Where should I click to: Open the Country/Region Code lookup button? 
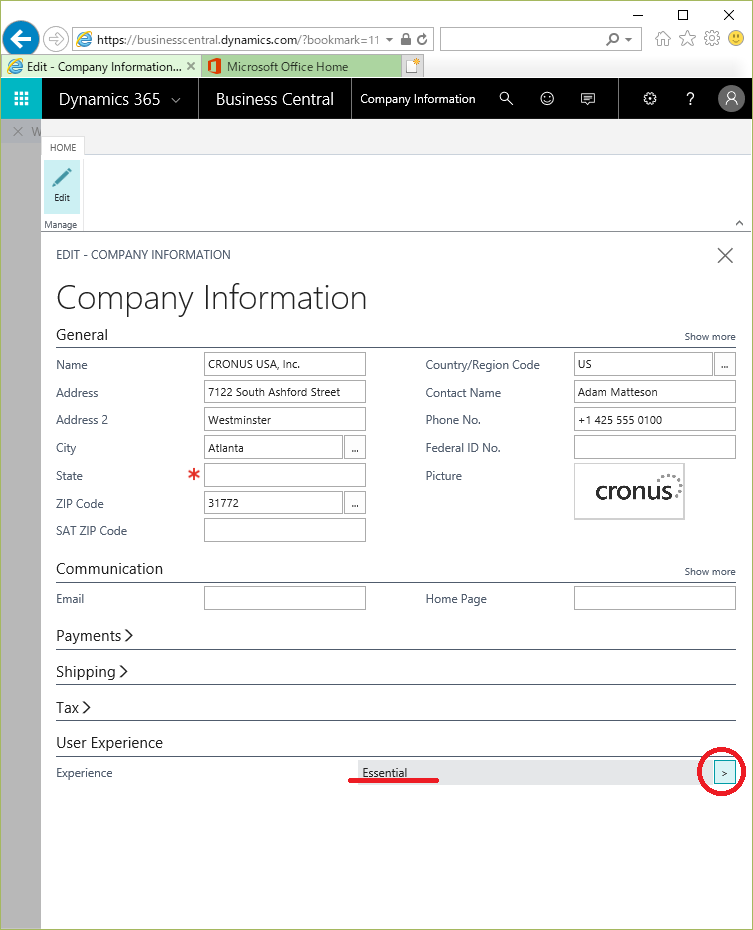[x=725, y=364]
